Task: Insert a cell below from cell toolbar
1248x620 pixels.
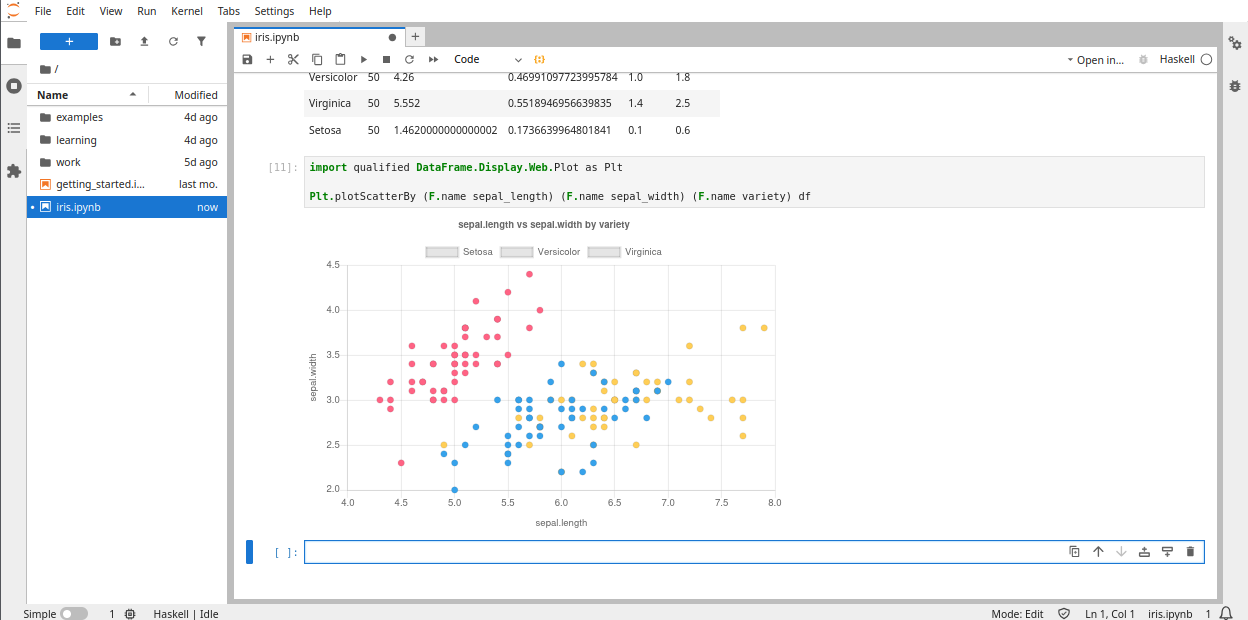Action: tap(1167, 552)
